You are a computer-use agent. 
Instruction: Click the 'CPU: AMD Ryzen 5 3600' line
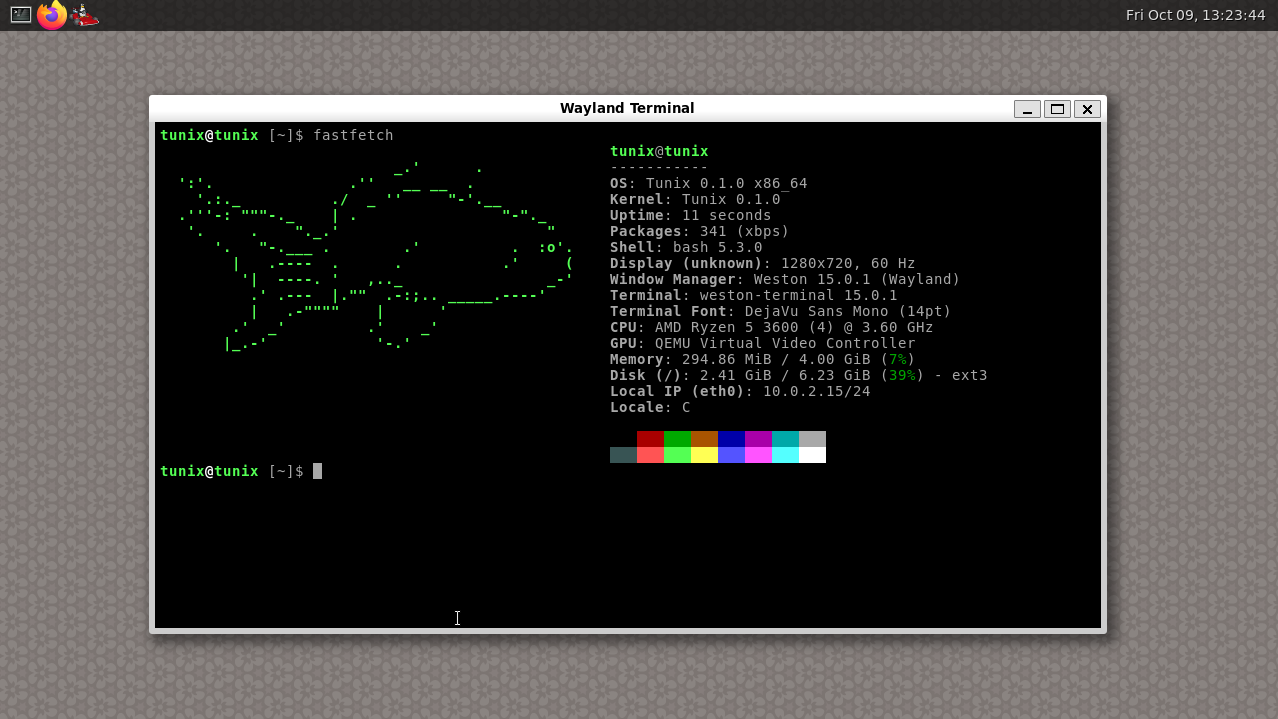[x=772, y=327]
